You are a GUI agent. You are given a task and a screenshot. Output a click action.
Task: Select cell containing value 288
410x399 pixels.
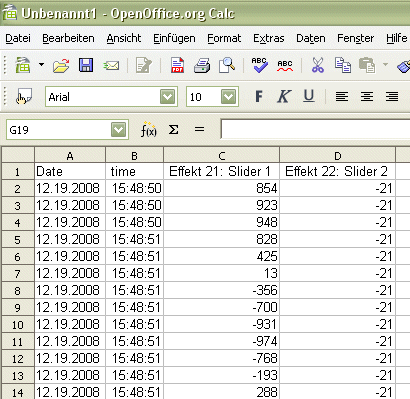click(x=221, y=392)
